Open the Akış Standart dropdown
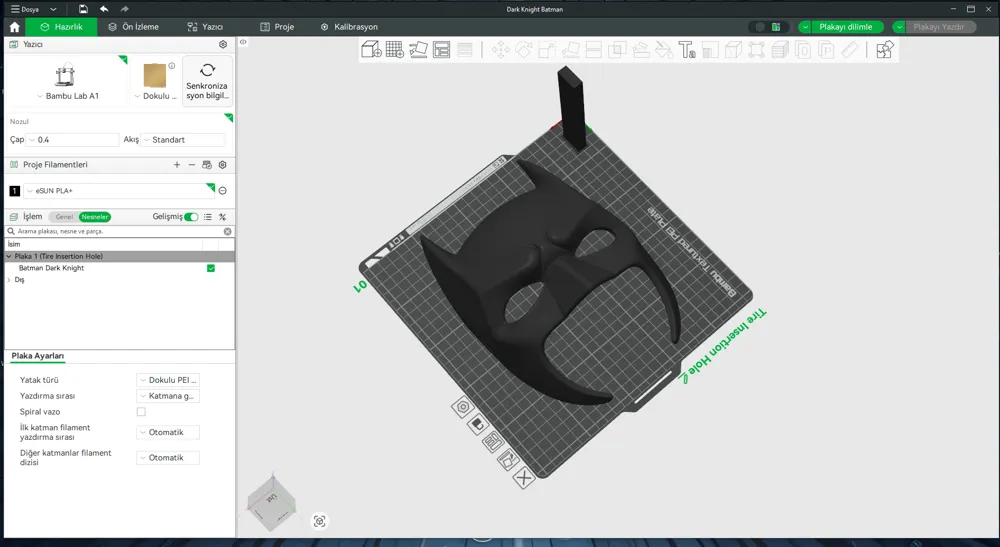 coord(183,140)
